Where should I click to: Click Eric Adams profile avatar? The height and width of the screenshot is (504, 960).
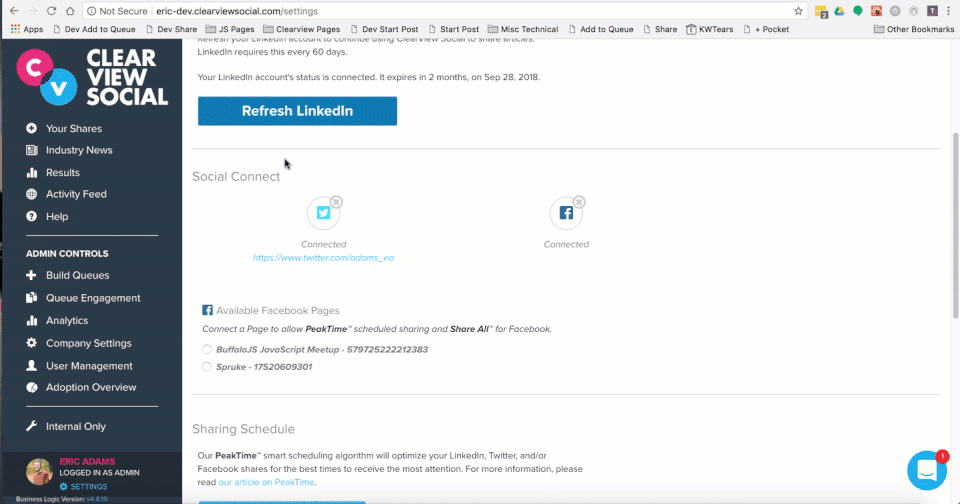pos(39,472)
